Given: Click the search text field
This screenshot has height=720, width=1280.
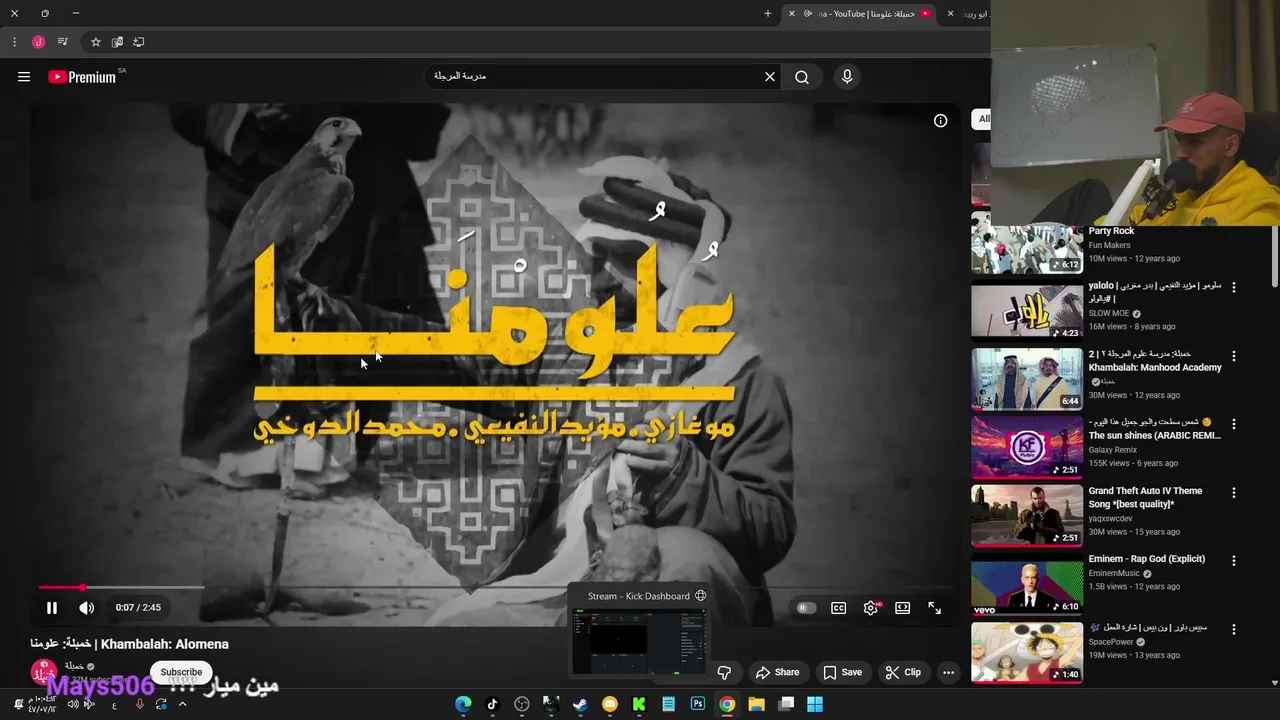Looking at the screenshot, I should [x=597, y=77].
